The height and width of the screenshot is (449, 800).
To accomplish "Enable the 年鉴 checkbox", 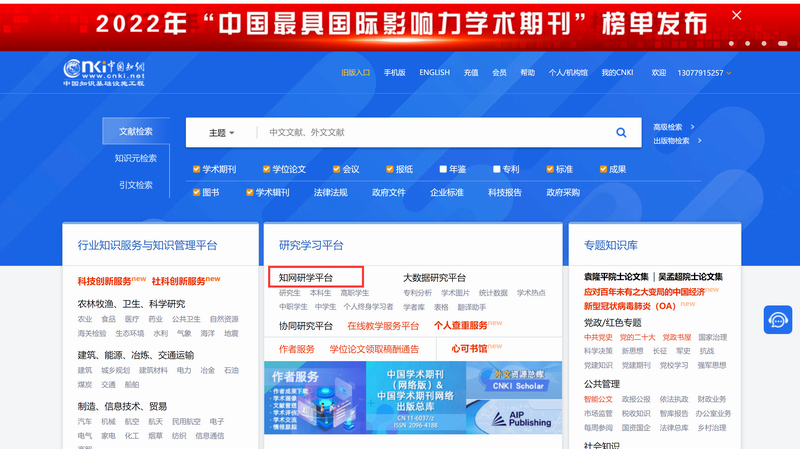I will pos(443,169).
